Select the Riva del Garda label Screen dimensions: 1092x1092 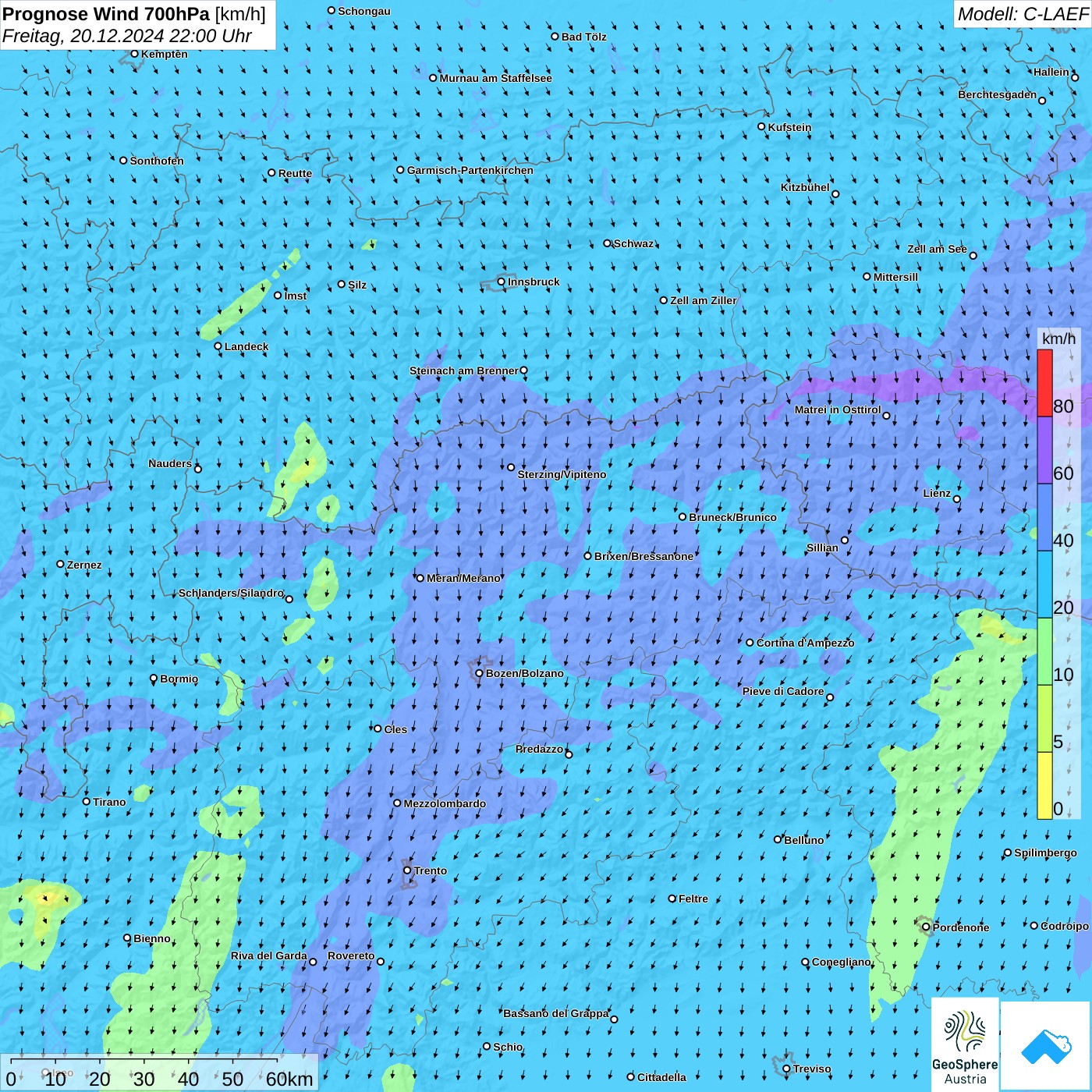tap(268, 955)
